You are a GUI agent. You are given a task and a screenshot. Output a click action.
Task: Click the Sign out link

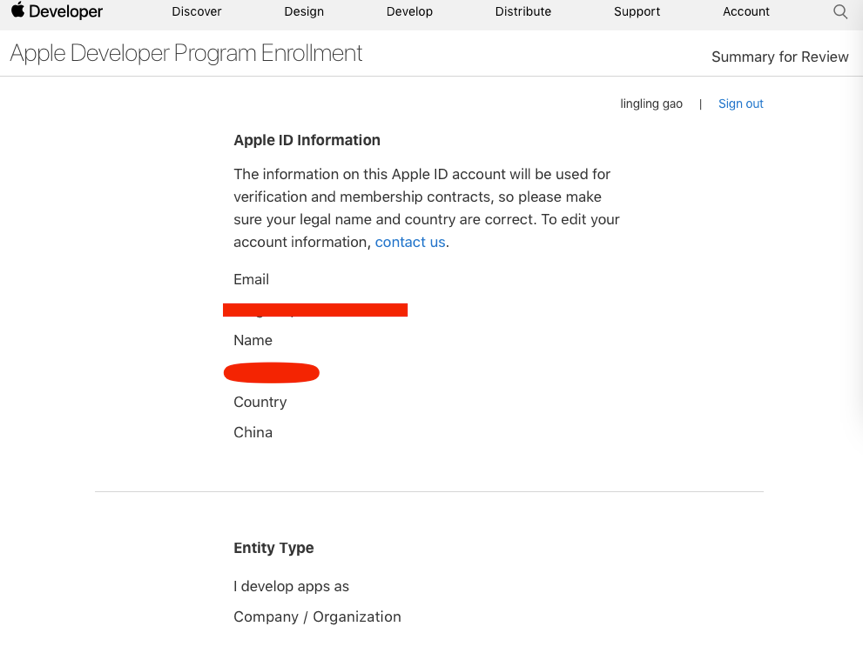pyautogui.click(x=740, y=103)
